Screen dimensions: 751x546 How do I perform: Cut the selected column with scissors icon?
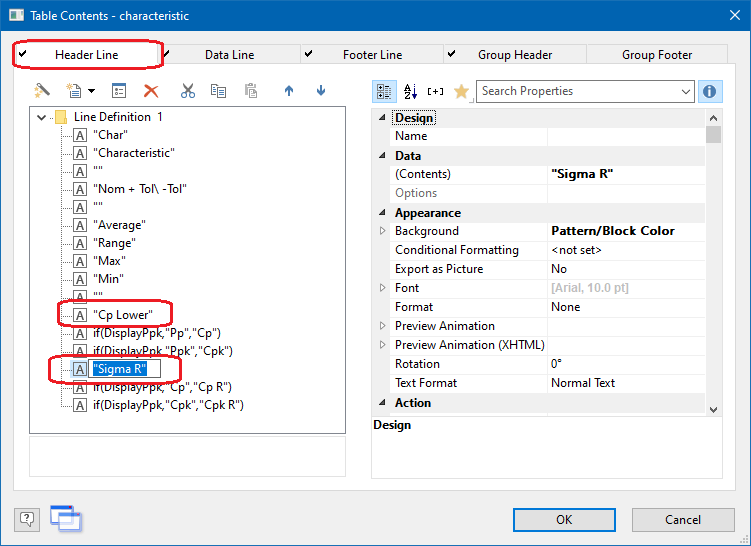tap(188, 90)
